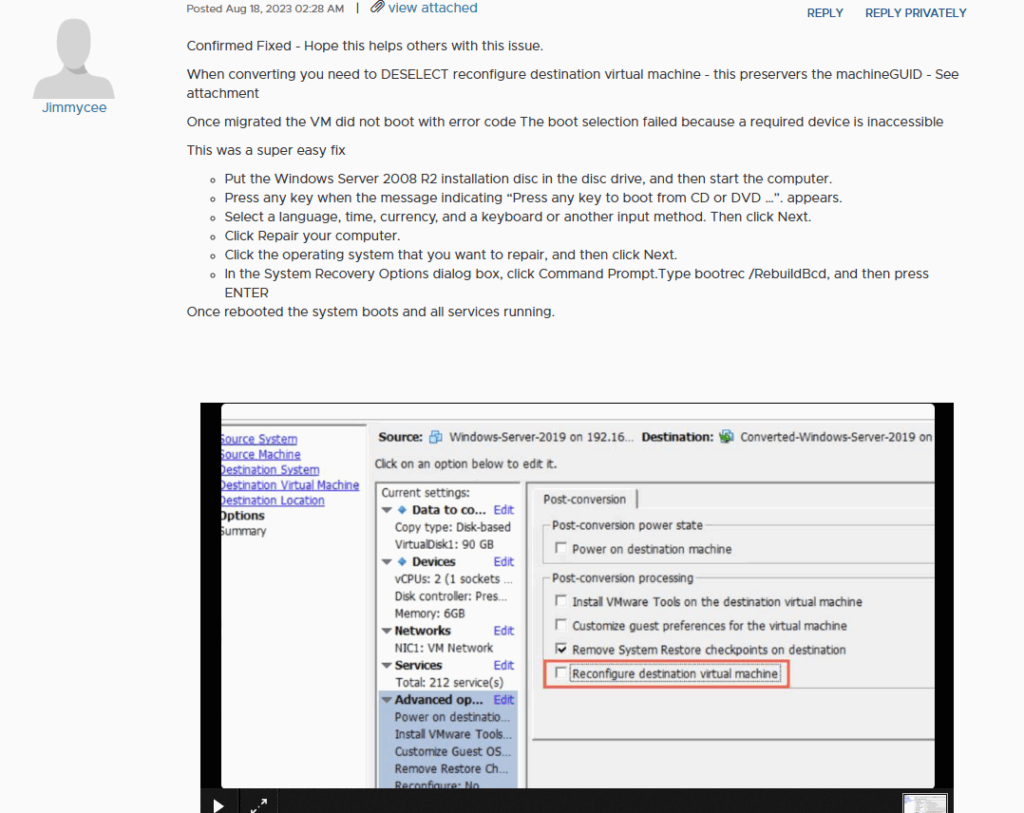Click the video preview thumbnail
The image size is (1024, 813).
[924, 802]
